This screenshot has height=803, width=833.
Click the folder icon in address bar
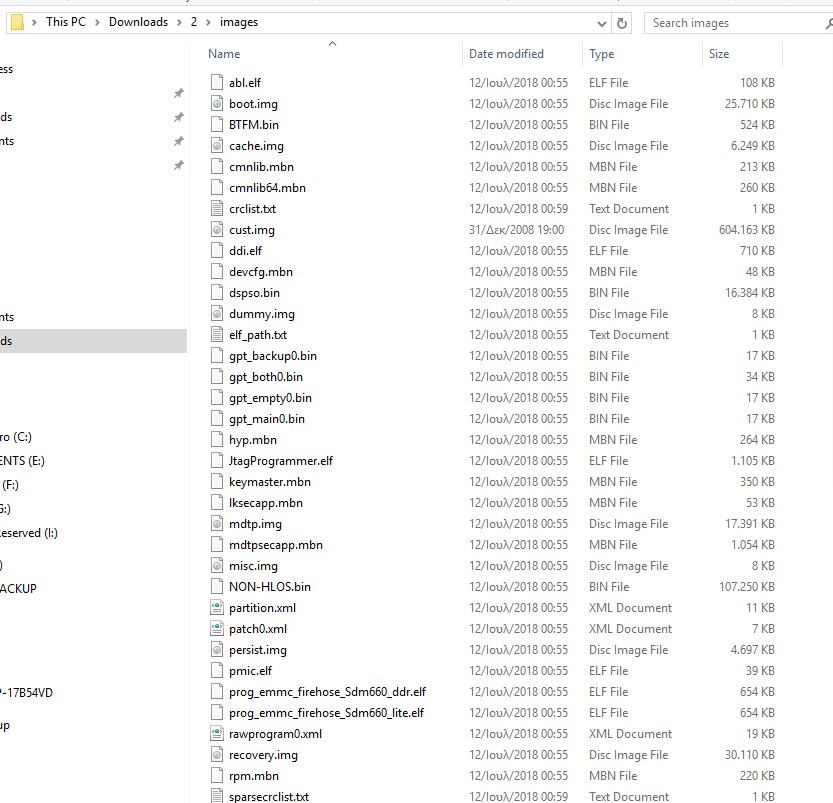pyautogui.click(x=17, y=22)
